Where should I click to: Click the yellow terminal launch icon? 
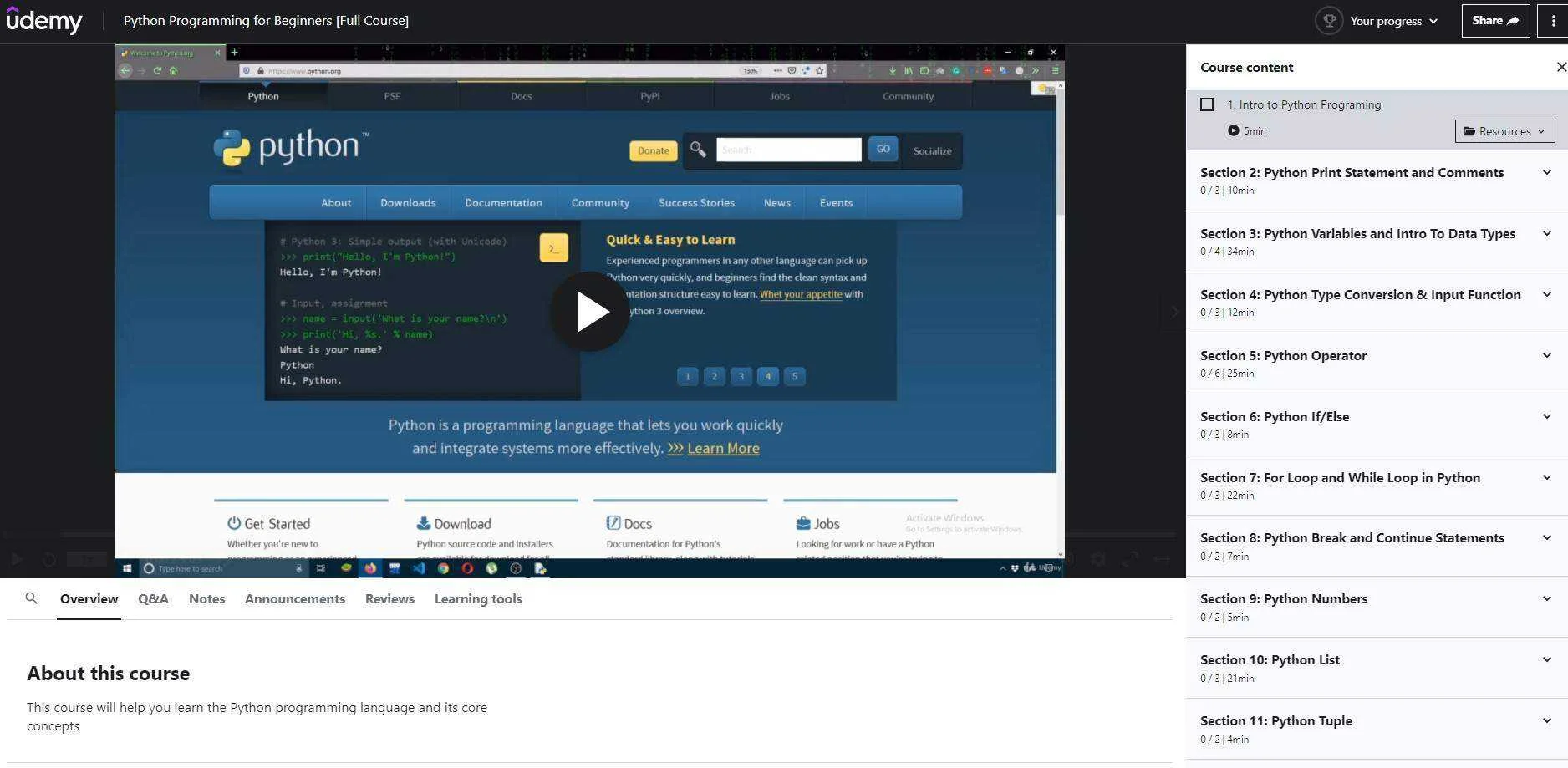click(x=553, y=247)
